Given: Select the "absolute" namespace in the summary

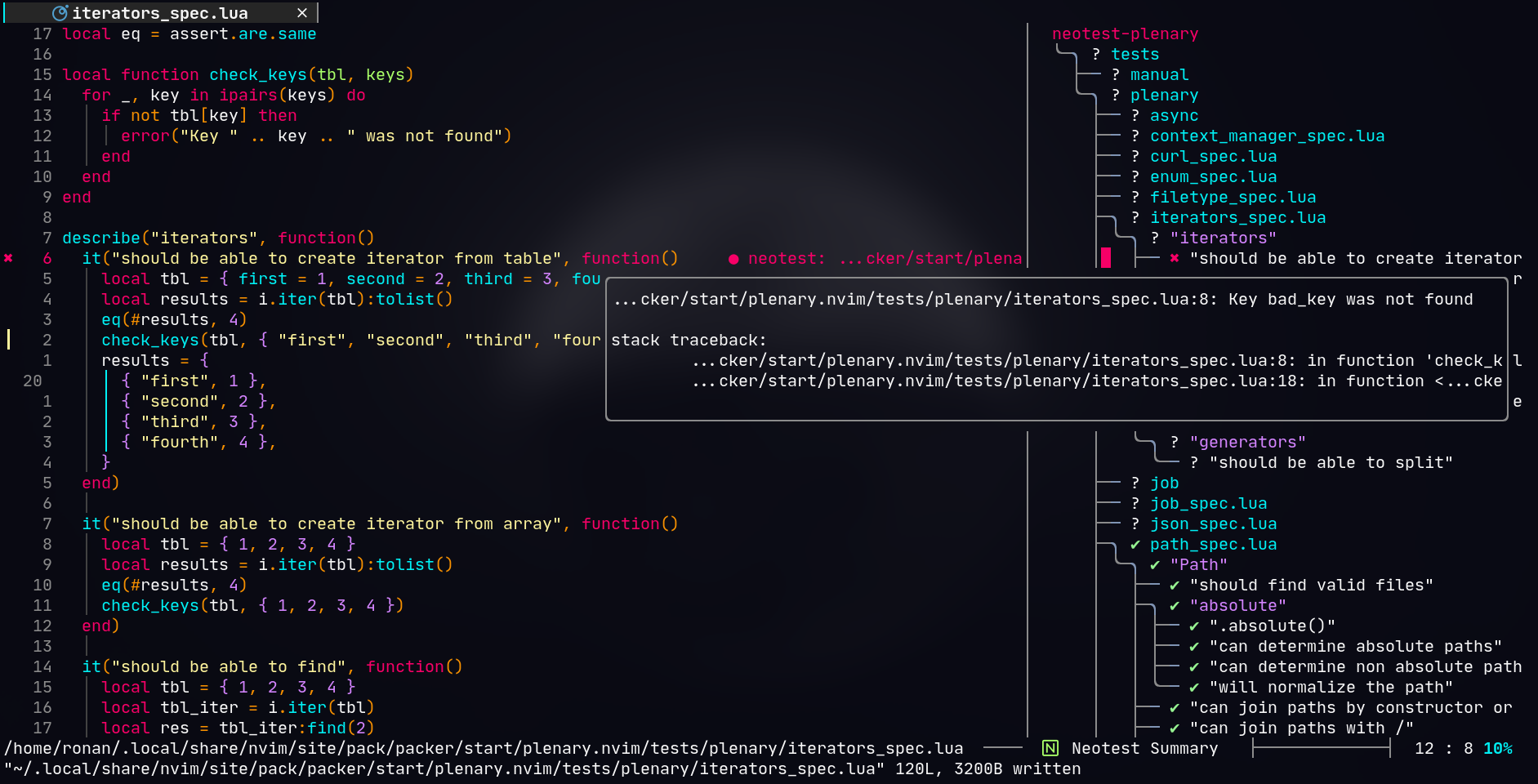Looking at the screenshot, I should coord(1238,605).
